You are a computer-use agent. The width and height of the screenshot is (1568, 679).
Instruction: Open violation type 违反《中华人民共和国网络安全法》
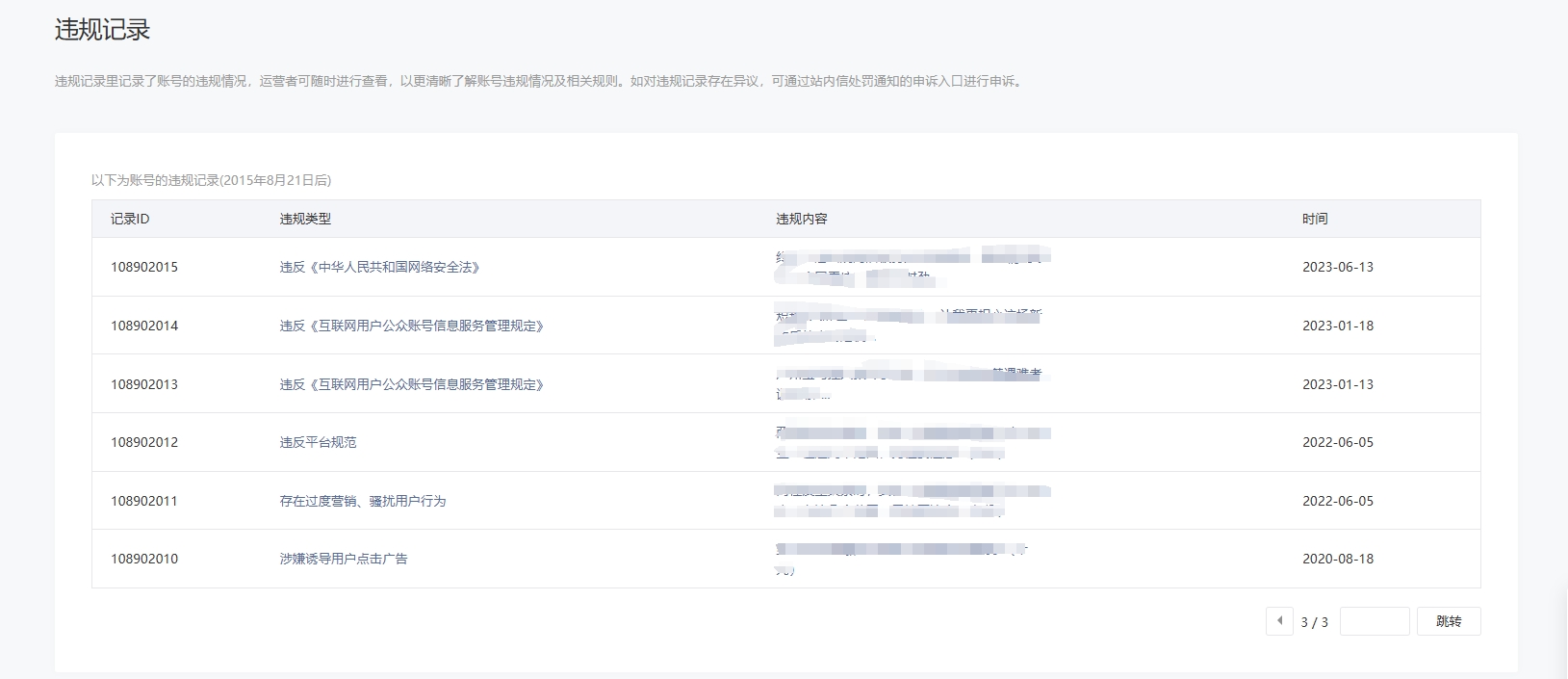pos(379,267)
